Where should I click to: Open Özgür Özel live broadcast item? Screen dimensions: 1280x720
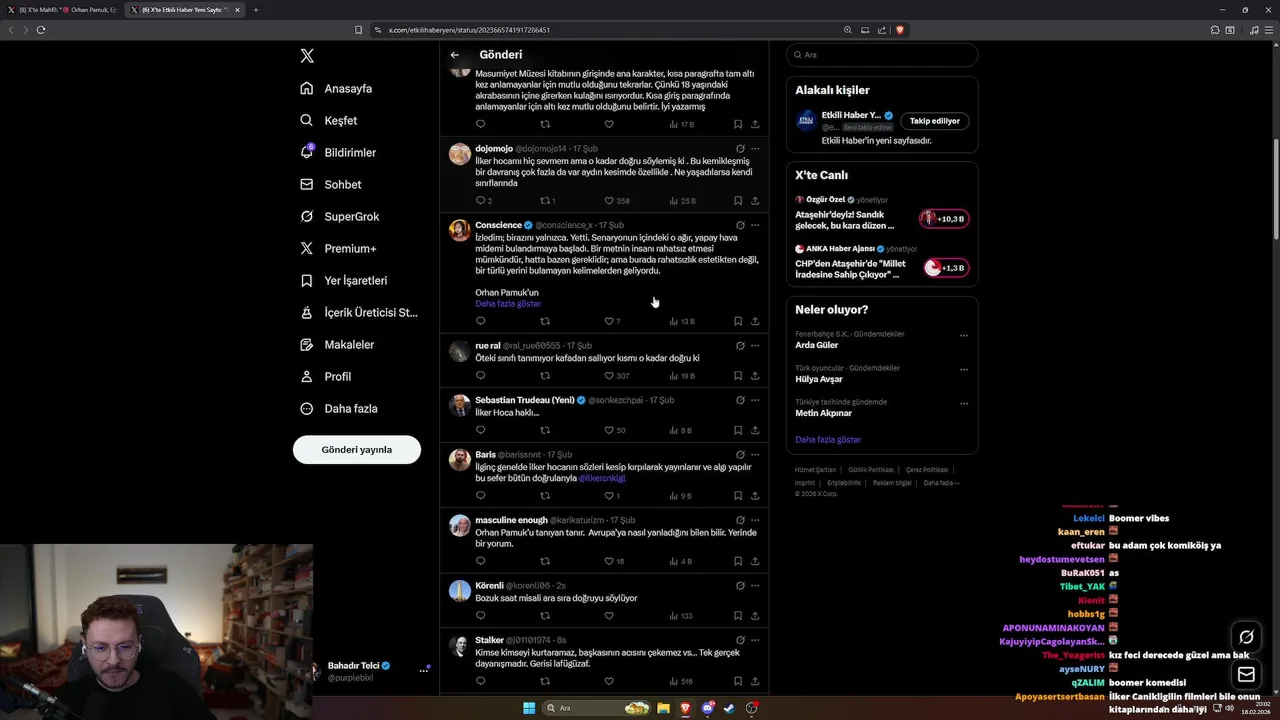coord(881,213)
